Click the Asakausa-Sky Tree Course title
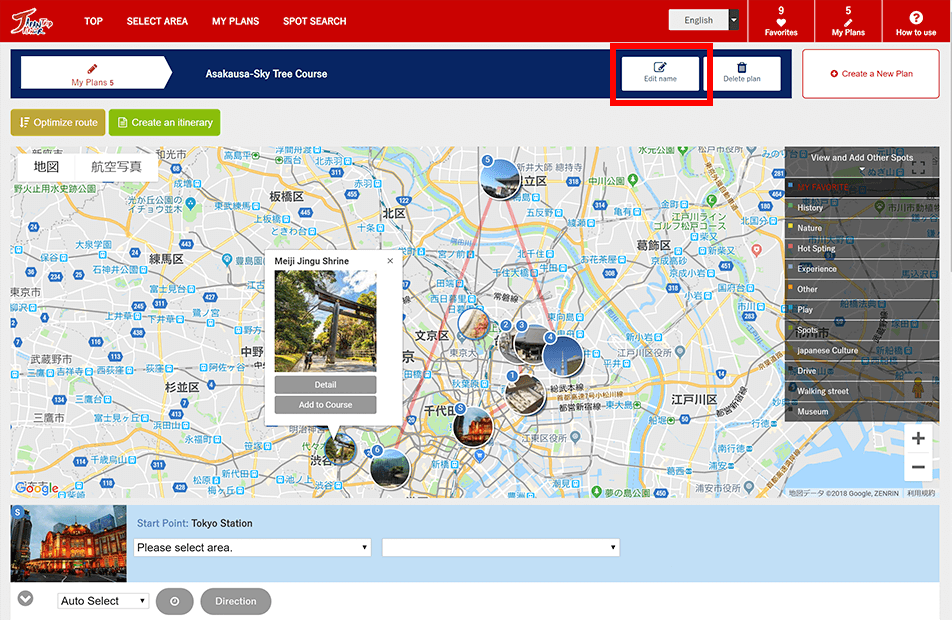Screen dimensions: 952x620 point(267,74)
